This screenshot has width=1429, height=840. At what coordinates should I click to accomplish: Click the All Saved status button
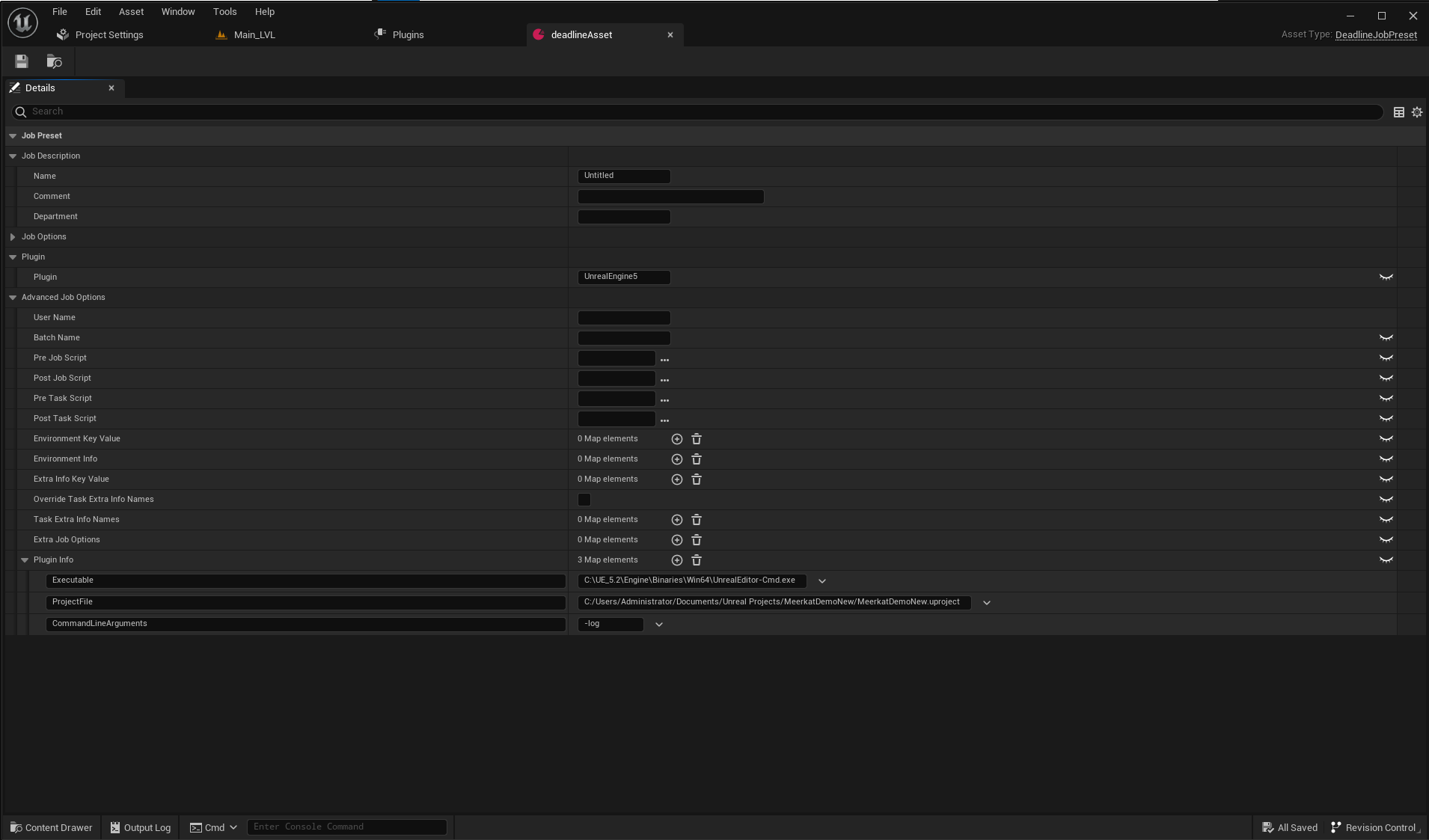coord(1289,827)
